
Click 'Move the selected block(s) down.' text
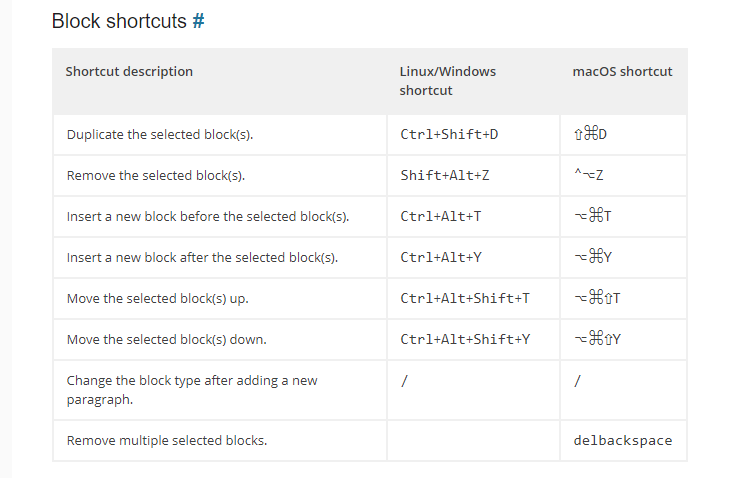(x=166, y=339)
